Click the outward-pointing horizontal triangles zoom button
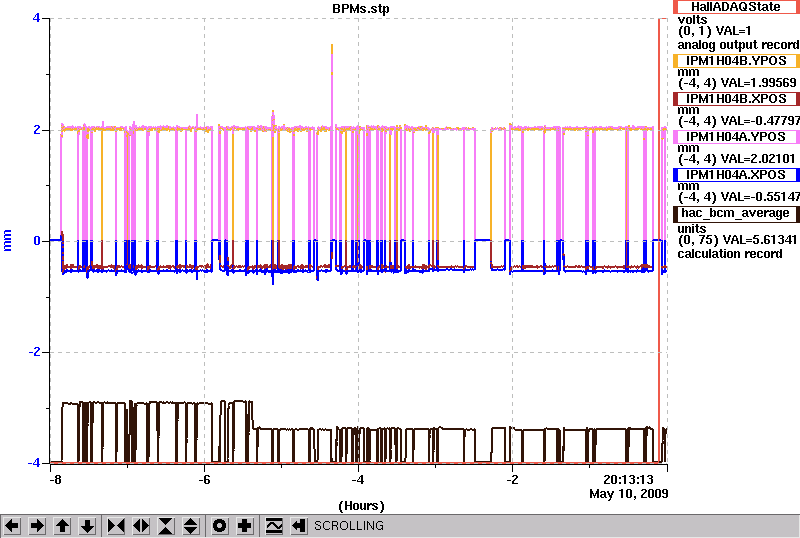This screenshot has height=538, width=800. point(141,526)
